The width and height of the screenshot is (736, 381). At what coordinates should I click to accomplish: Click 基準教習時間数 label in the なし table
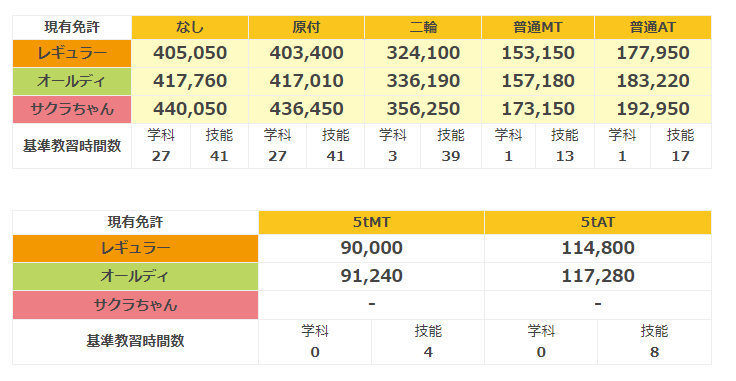click(x=72, y=146)
